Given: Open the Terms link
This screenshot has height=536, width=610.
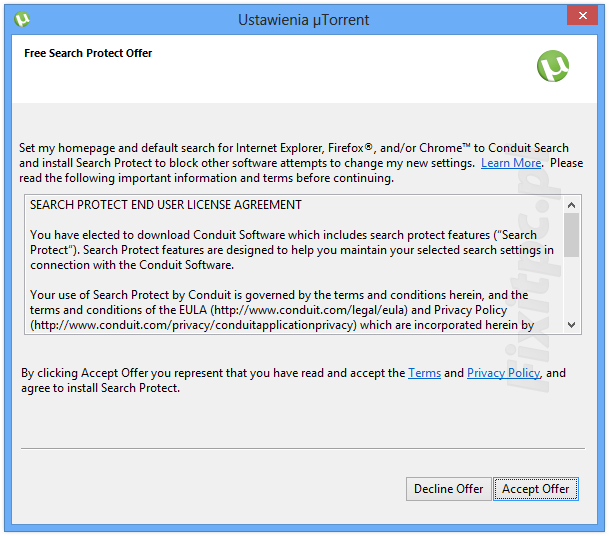Looking at the screenshot, I should pos(424,373).
